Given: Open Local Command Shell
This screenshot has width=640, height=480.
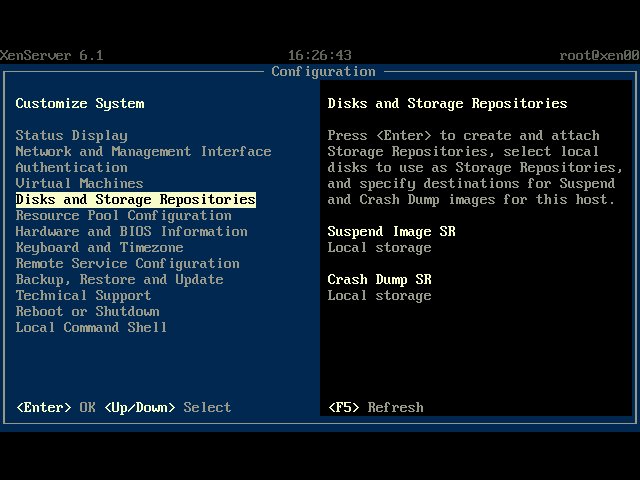Looking at the screenshot, I should click(x=91, y=327).
